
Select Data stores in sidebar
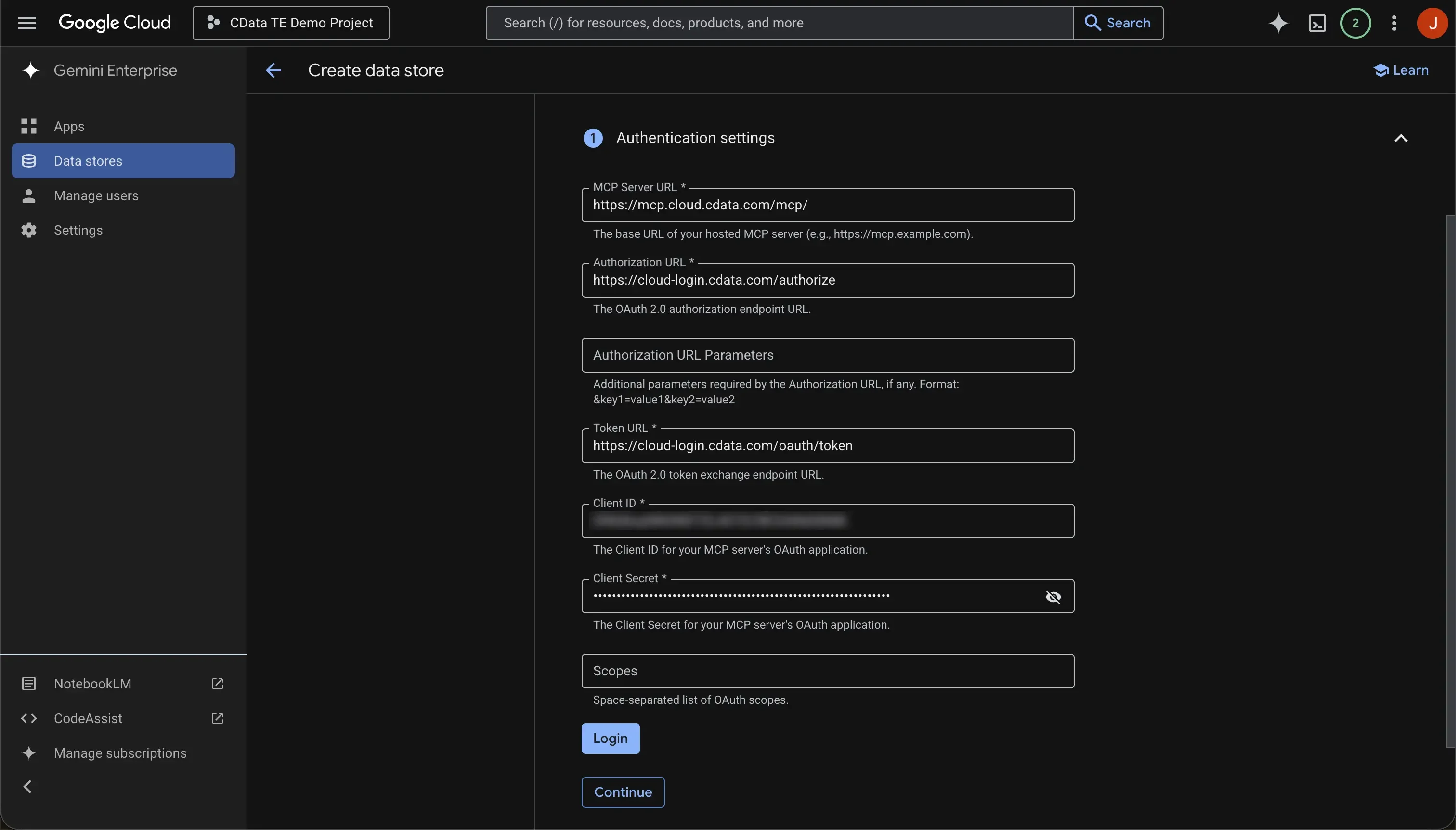(x=123, y=161)
